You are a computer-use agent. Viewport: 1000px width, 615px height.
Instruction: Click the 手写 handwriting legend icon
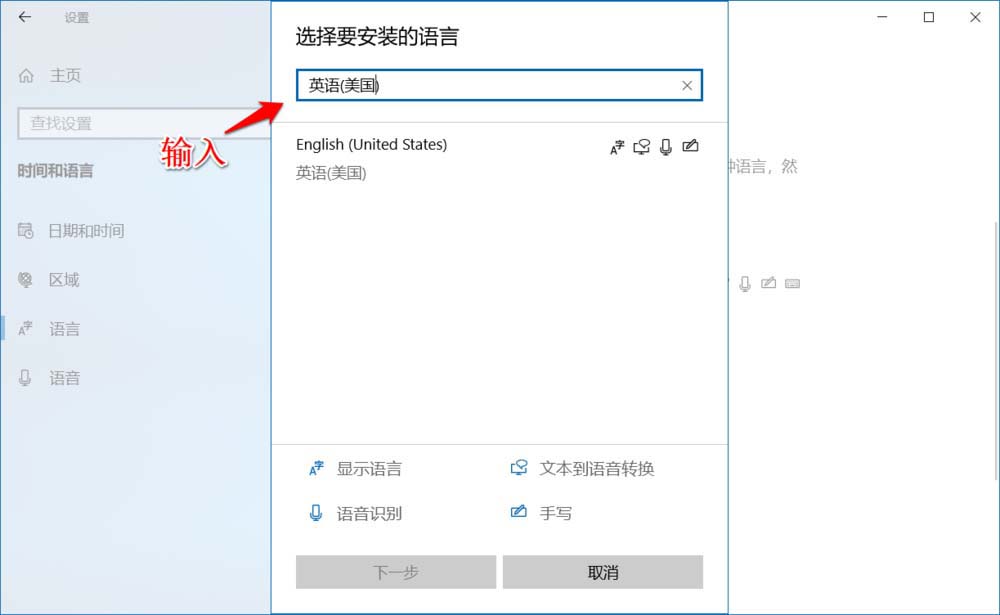(519, 513)
